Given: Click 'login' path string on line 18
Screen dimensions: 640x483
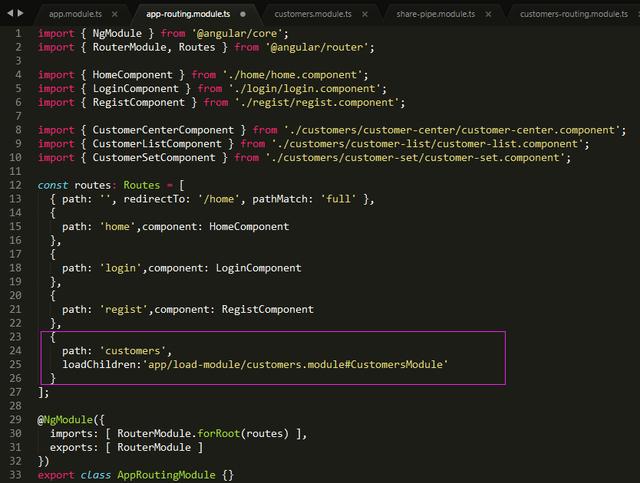Looking at the screenshot, I should 120,268.
